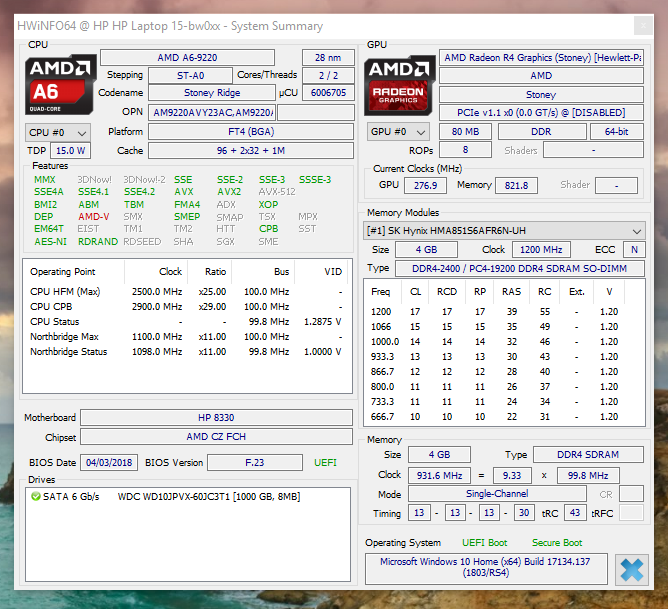Click the PCIe v1.1 DISABLED bus field
Viewport: 668px width, 609px height.
[541, 112]
